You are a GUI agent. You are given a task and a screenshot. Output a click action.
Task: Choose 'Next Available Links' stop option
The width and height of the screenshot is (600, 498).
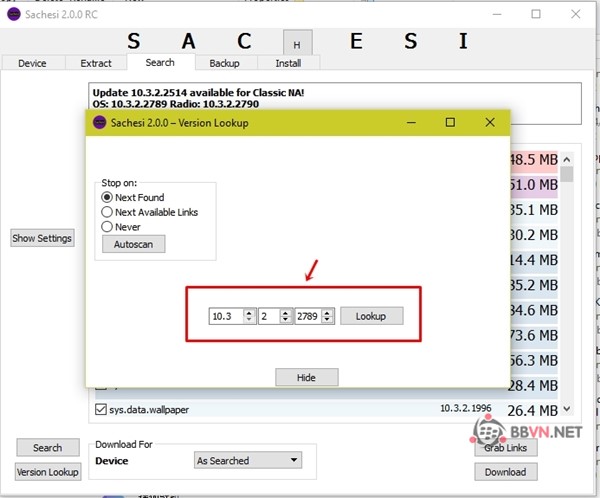pos(107,212)
